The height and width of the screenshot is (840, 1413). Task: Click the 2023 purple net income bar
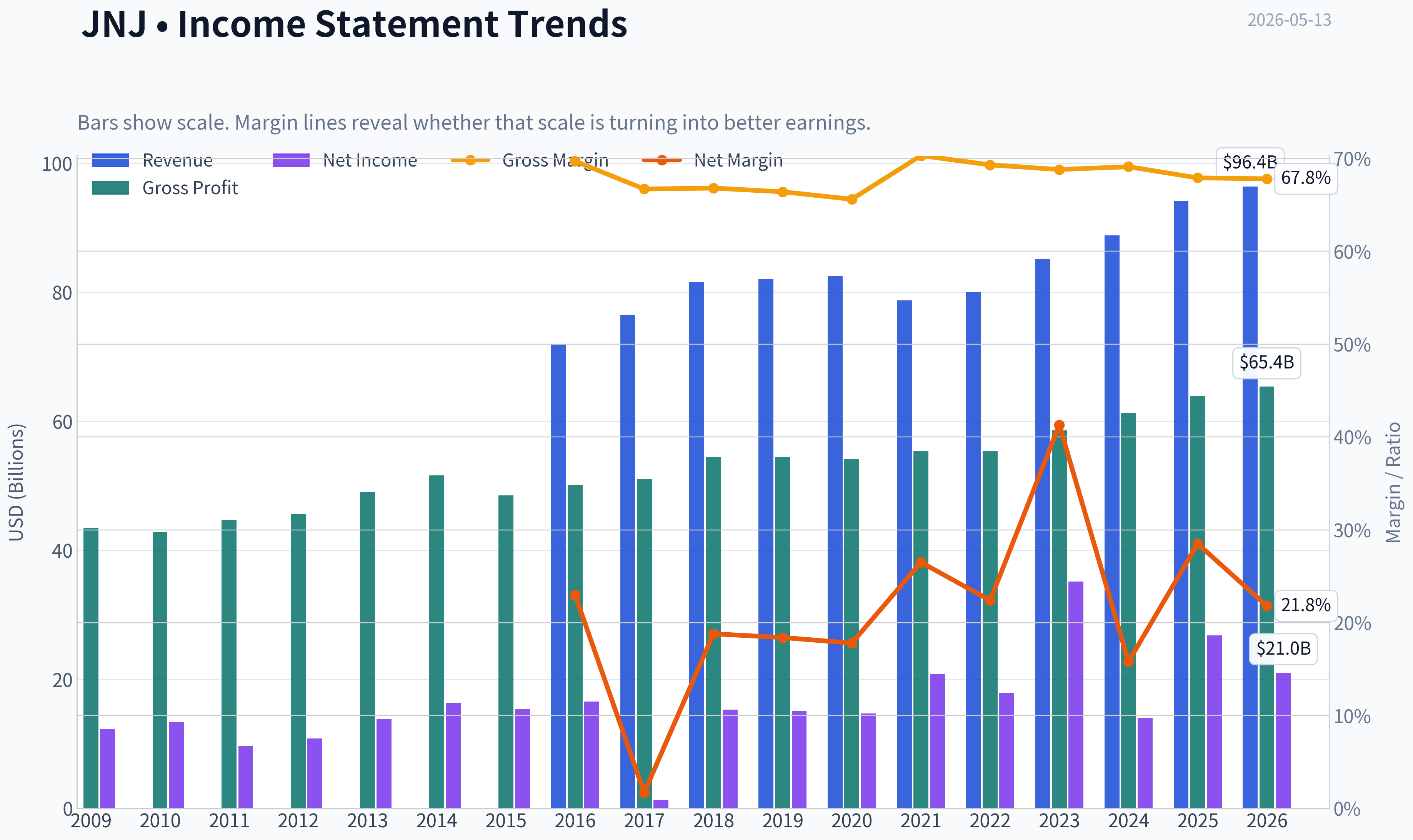point(1076,695)
